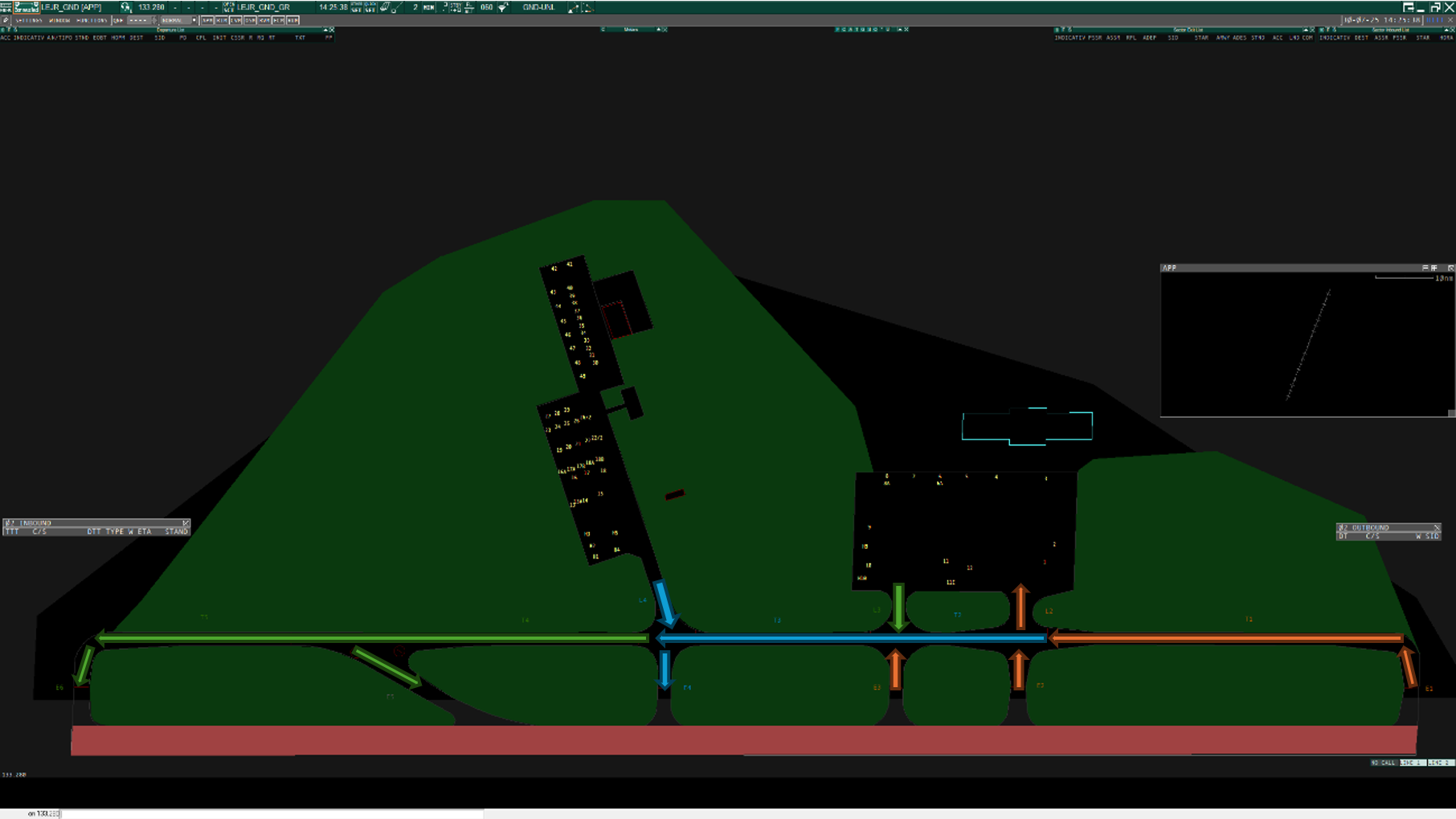This screenshot has width=1456, height=819.
Task: Close the APP radar sub-window
Action: click(x=1451, y=268)
